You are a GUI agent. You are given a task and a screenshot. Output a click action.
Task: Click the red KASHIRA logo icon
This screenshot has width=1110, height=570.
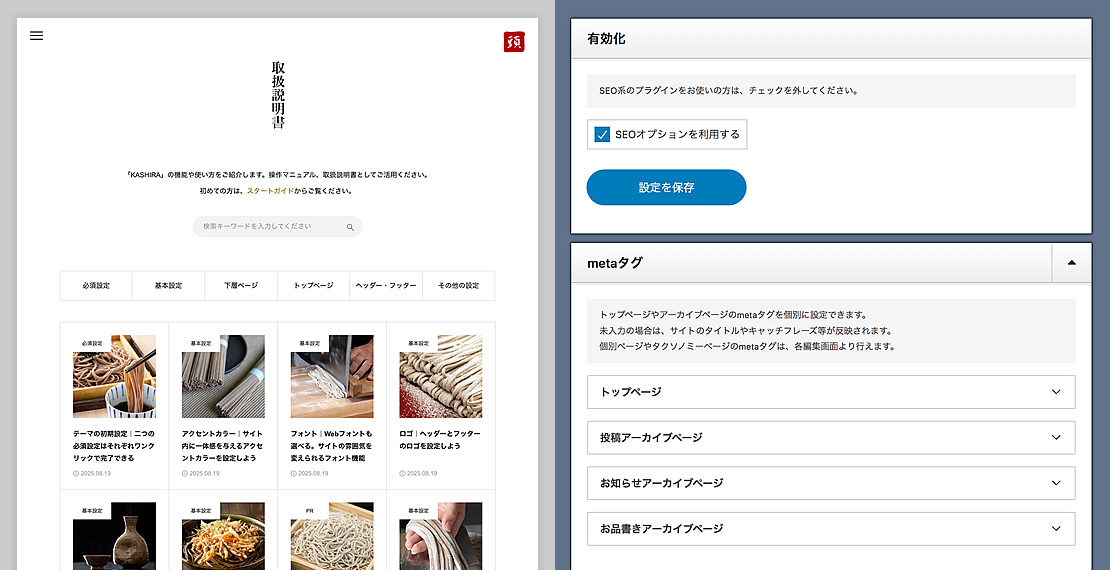(x=514, y=42)
